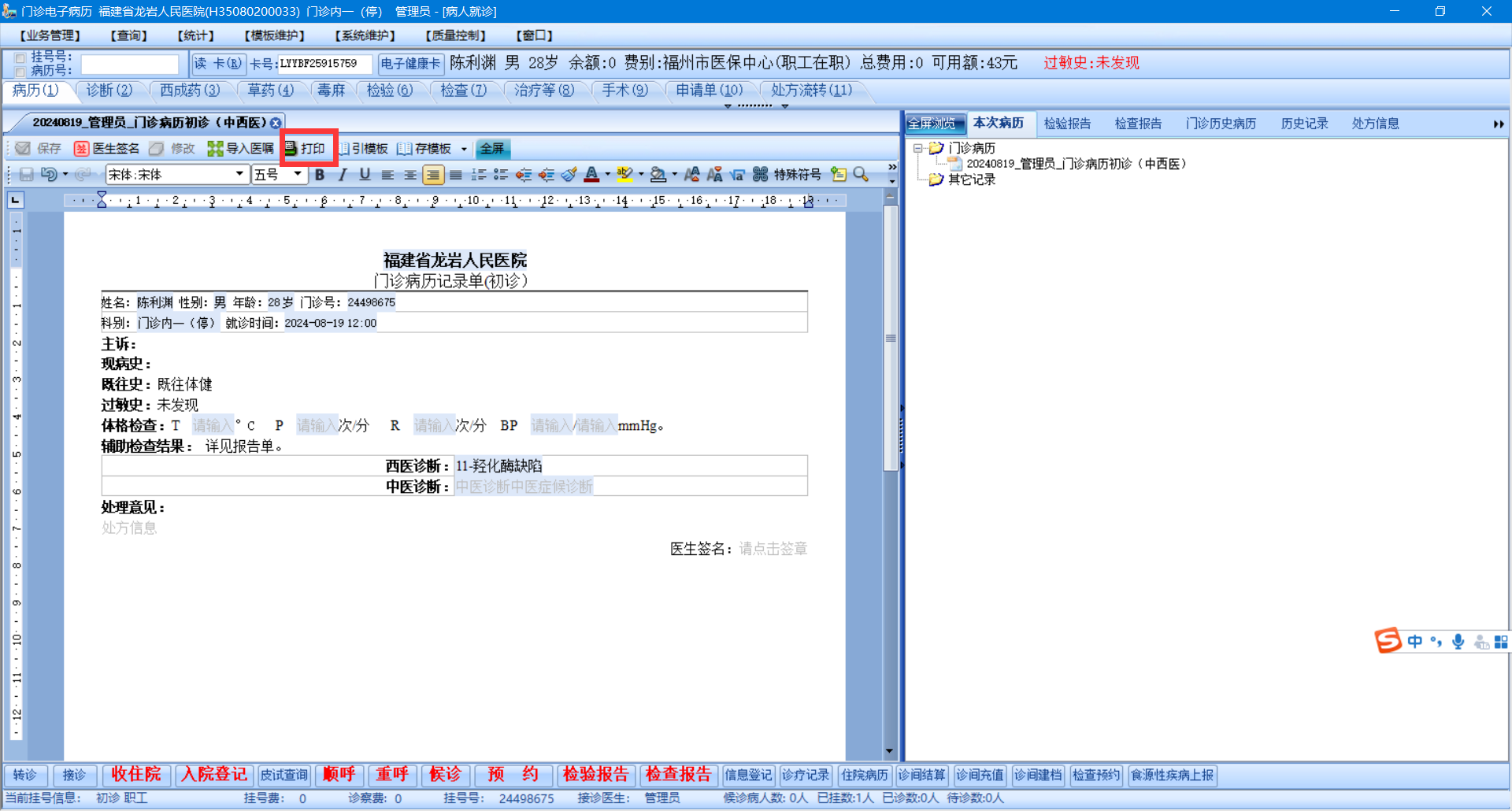Check the 病历号 checkbox
Viewport: 1512px width, 811px height.
(20, 71)
